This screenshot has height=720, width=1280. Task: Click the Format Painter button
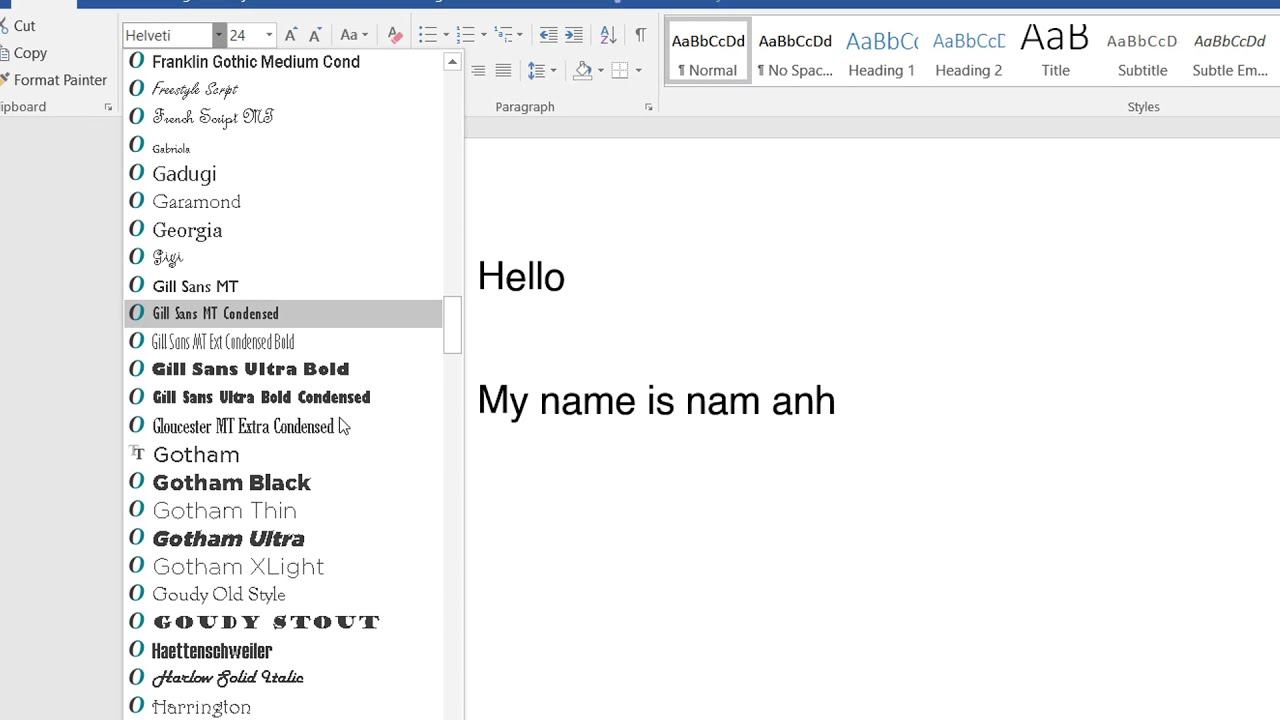tap(53, 80)
